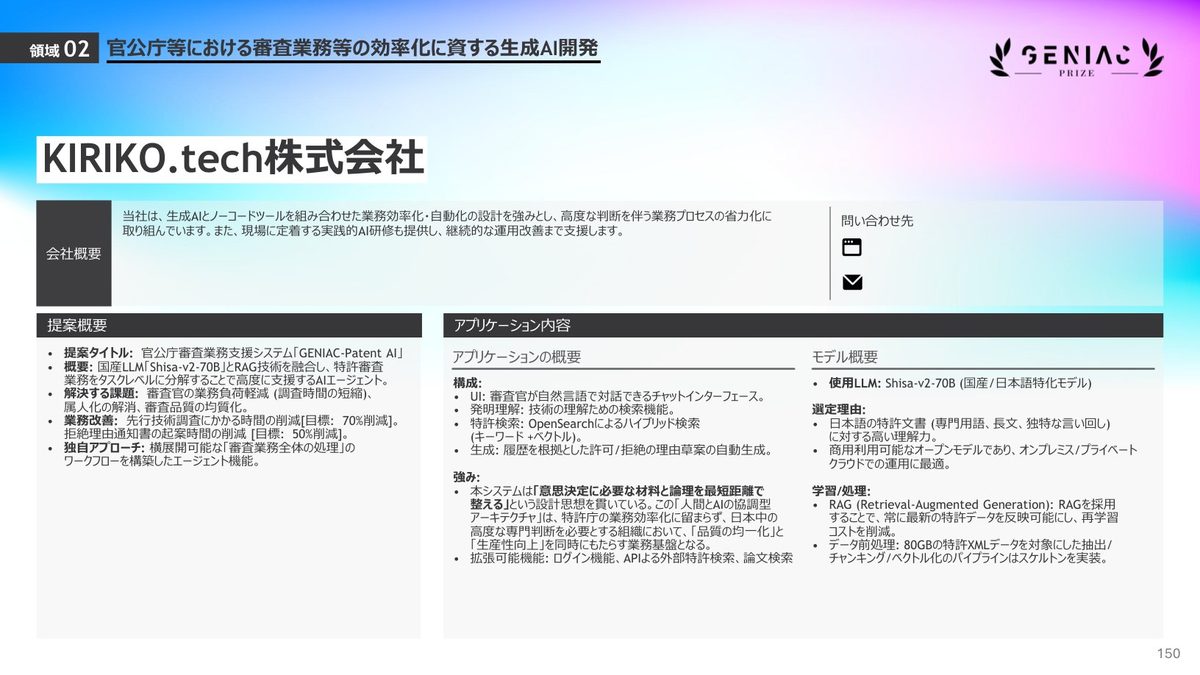
Task: Click the 構成: label
Action: tap(467, 383)
